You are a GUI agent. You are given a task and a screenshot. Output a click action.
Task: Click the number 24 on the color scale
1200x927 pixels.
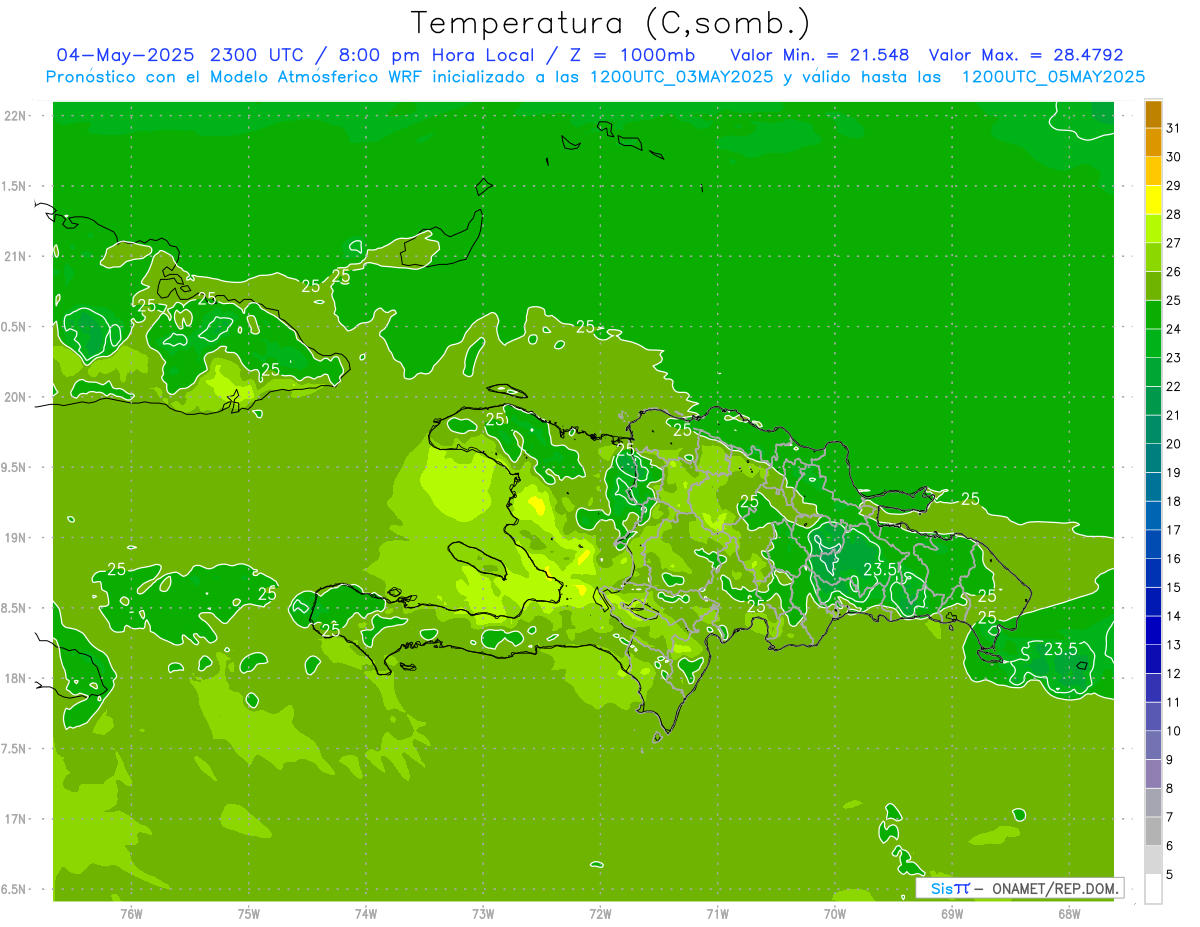pos(1174,329)
